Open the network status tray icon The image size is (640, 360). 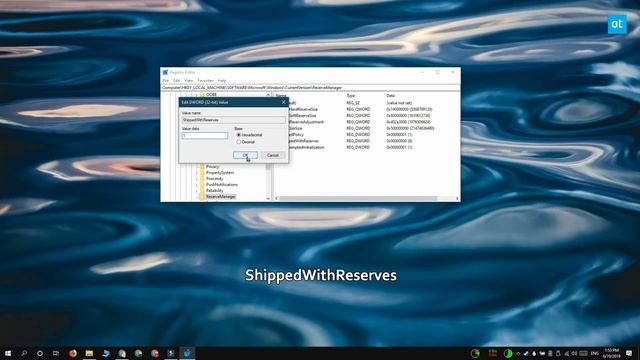point(567,353)
